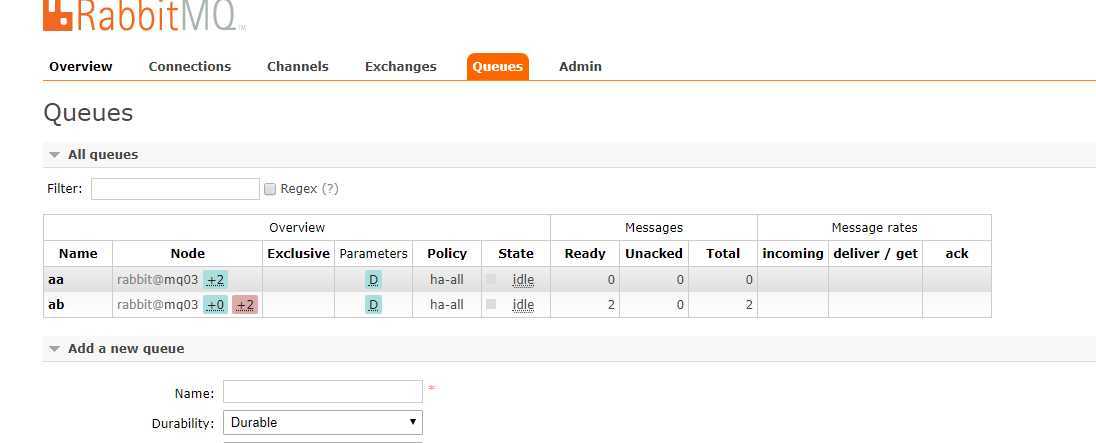Open the Exchanges tab
Image resolution: width=1096 pixels, height=443 pixels.
(x=401, y=66)
